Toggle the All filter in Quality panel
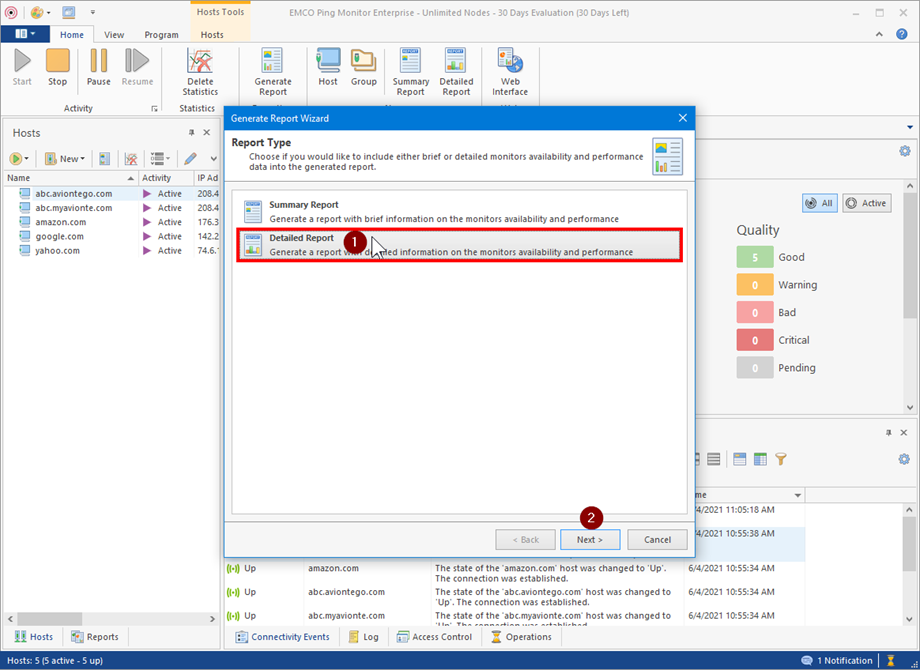This screenshot has width=920, height=670. click(x=820, y=203)
